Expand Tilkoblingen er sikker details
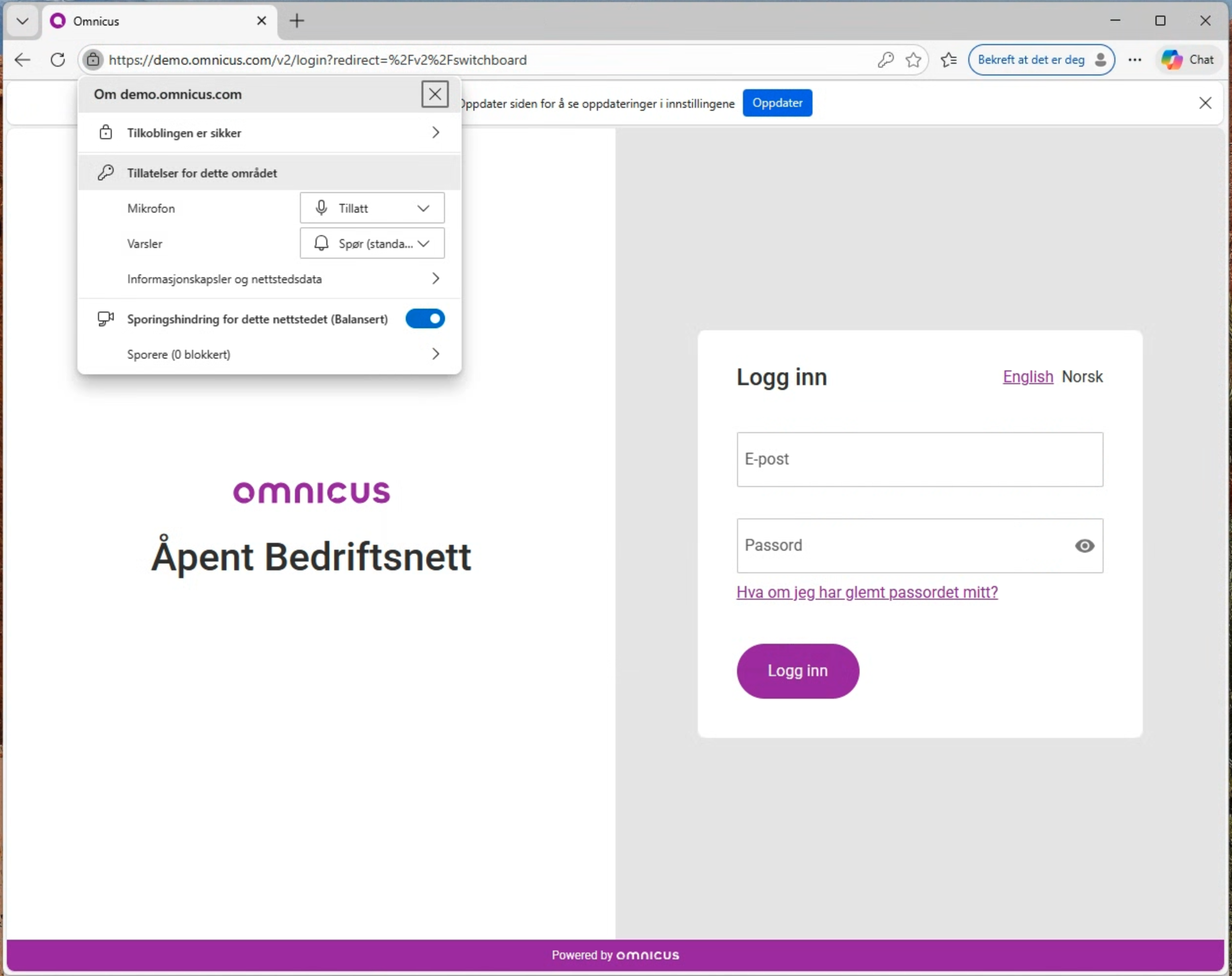Viewport: 1232px width, 976px height. 269,133
